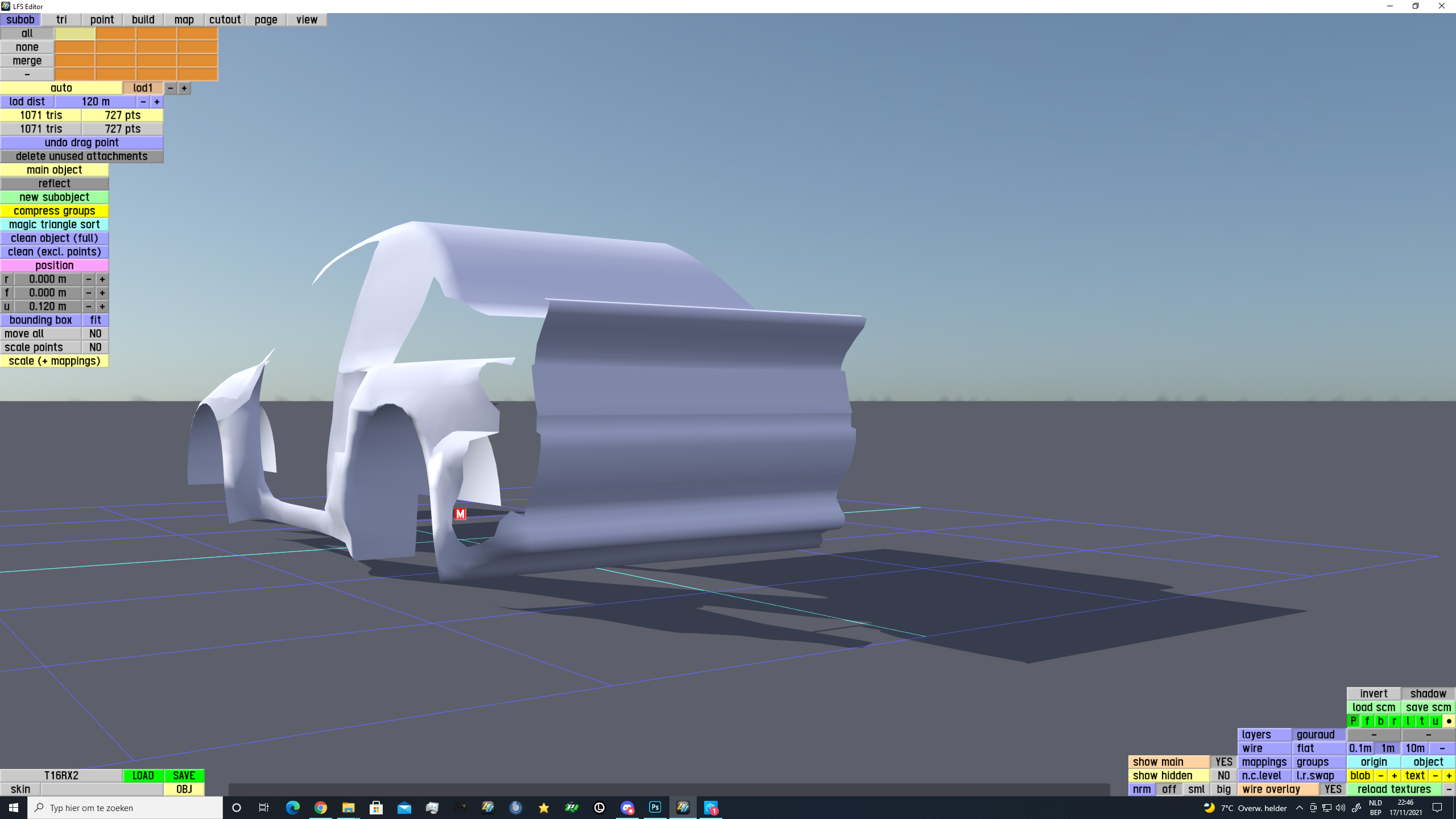Open the cutout tab
The image size is (1456, 819).
pos(225,20)
